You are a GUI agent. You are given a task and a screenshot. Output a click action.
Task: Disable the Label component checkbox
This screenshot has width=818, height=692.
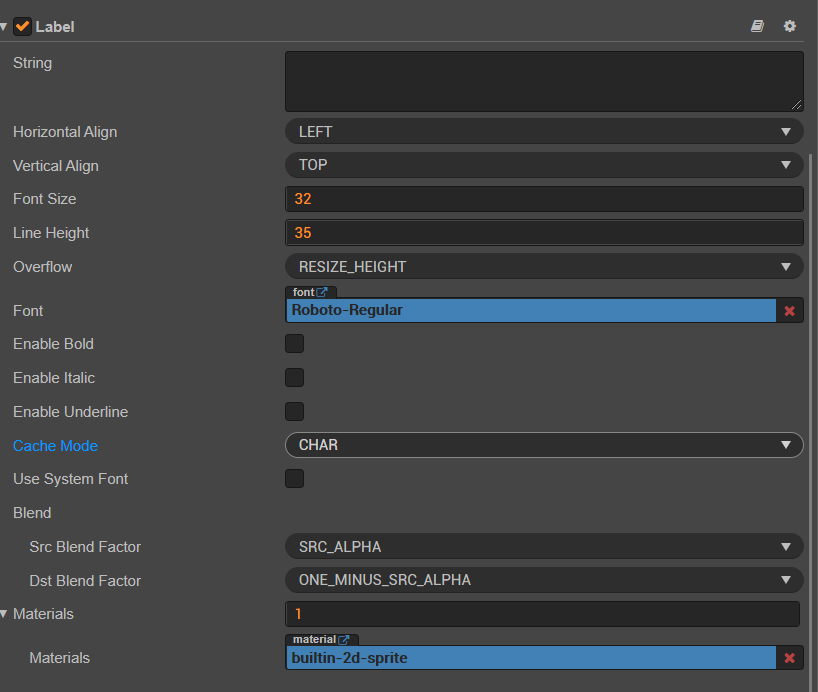pyautogui.click(x=22, y=26)
